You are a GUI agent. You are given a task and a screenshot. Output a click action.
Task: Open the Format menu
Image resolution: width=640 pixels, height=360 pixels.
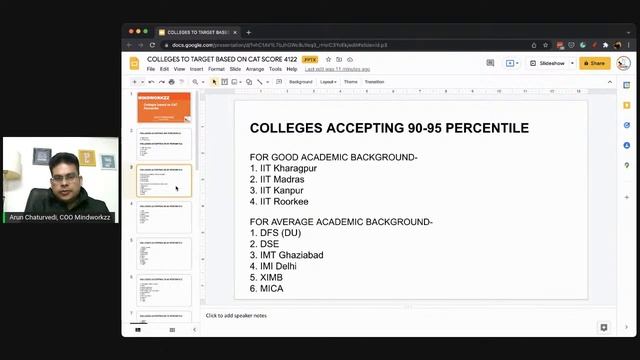[216, 69]
